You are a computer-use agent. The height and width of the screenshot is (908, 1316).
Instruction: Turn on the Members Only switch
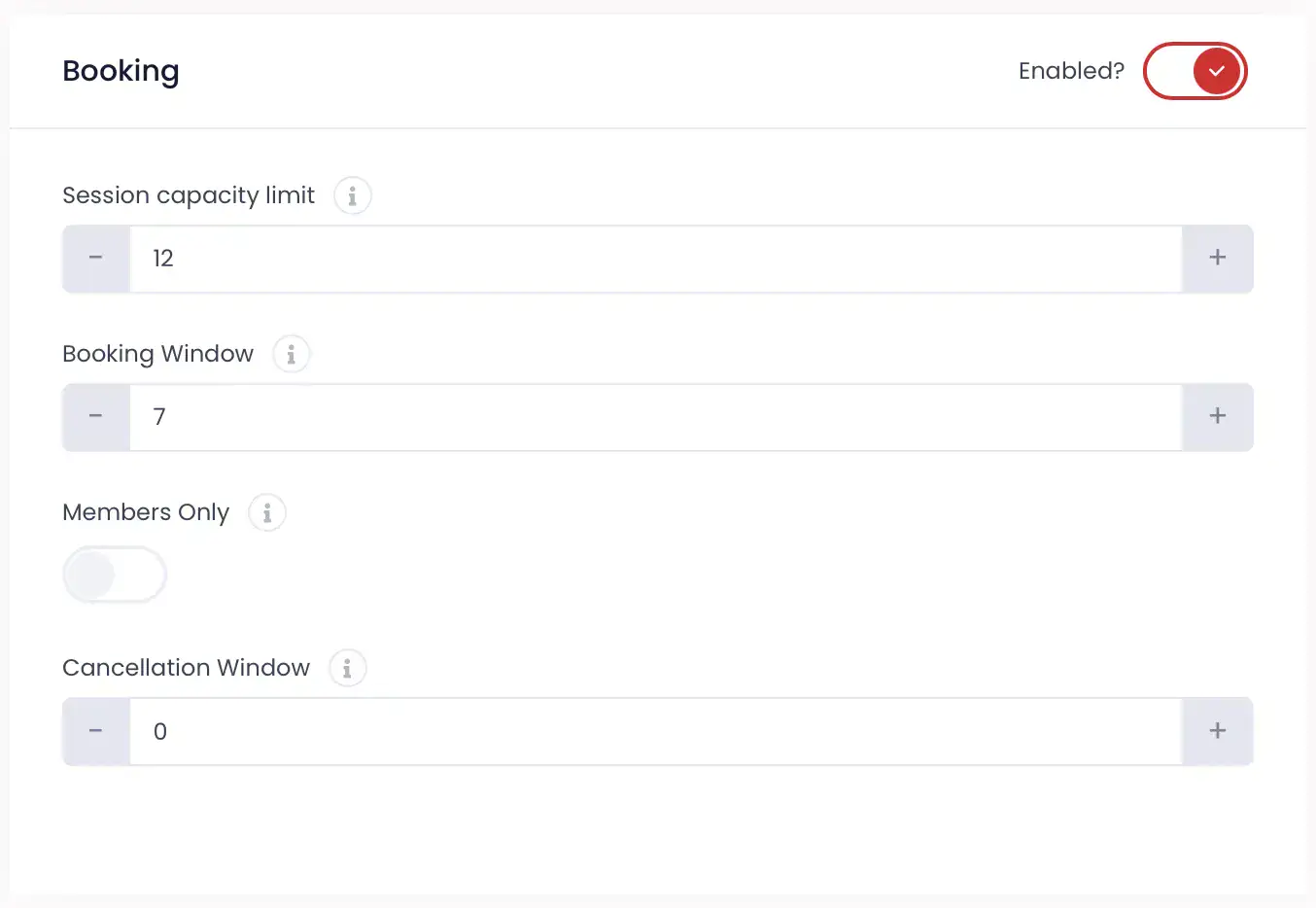(x=115, y=576)
